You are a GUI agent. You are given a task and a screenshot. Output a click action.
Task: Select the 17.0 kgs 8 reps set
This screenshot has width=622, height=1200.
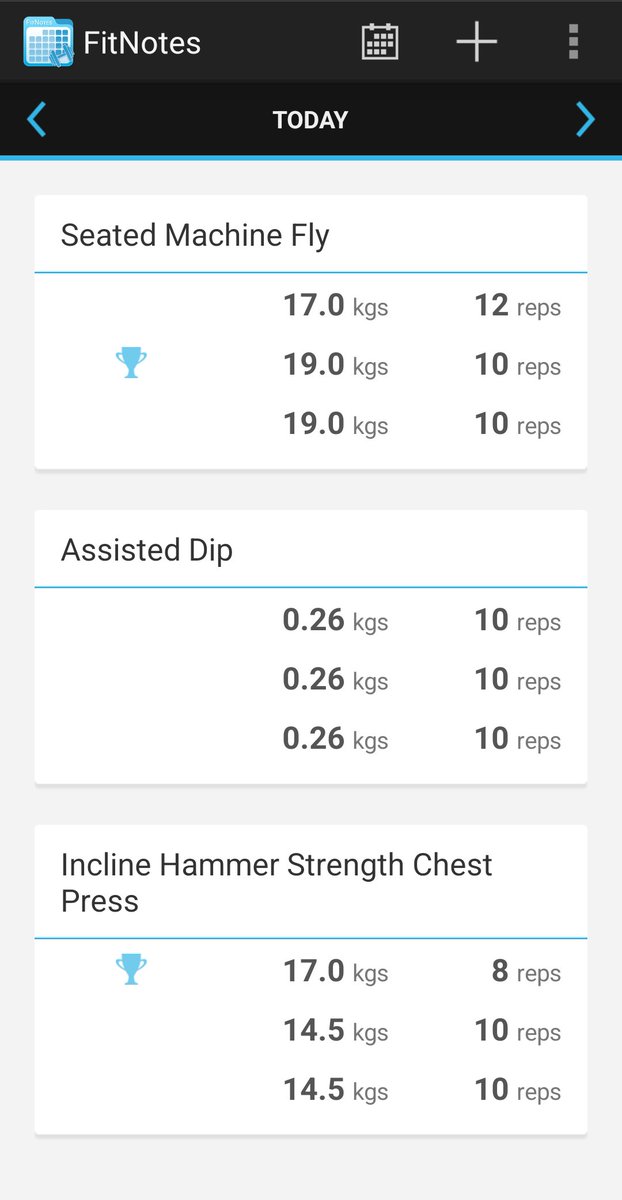click(311, 971)
